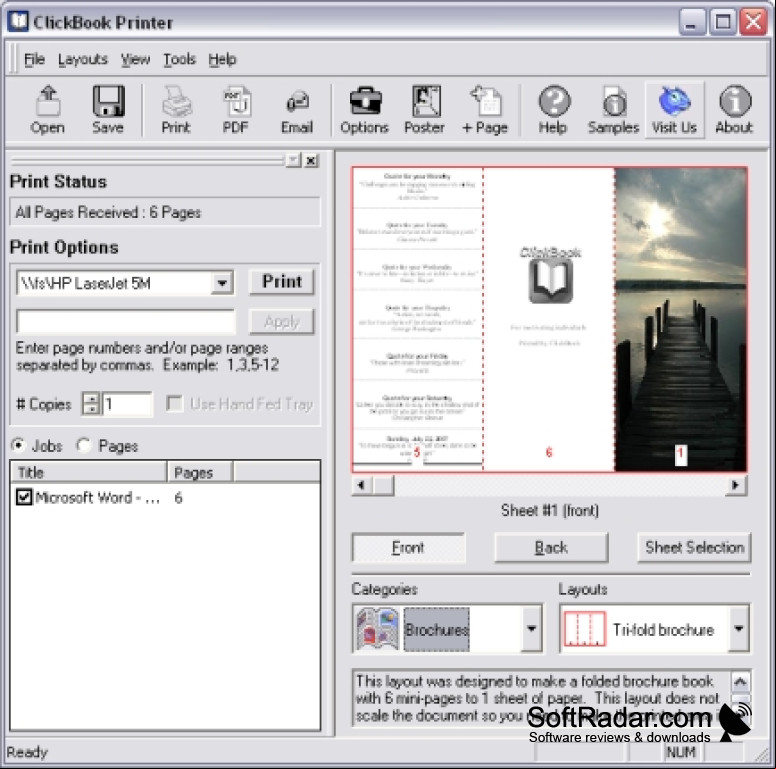This screenshot has width=776, height=769.
Task: Open the View menu
Action: (135, 59)
